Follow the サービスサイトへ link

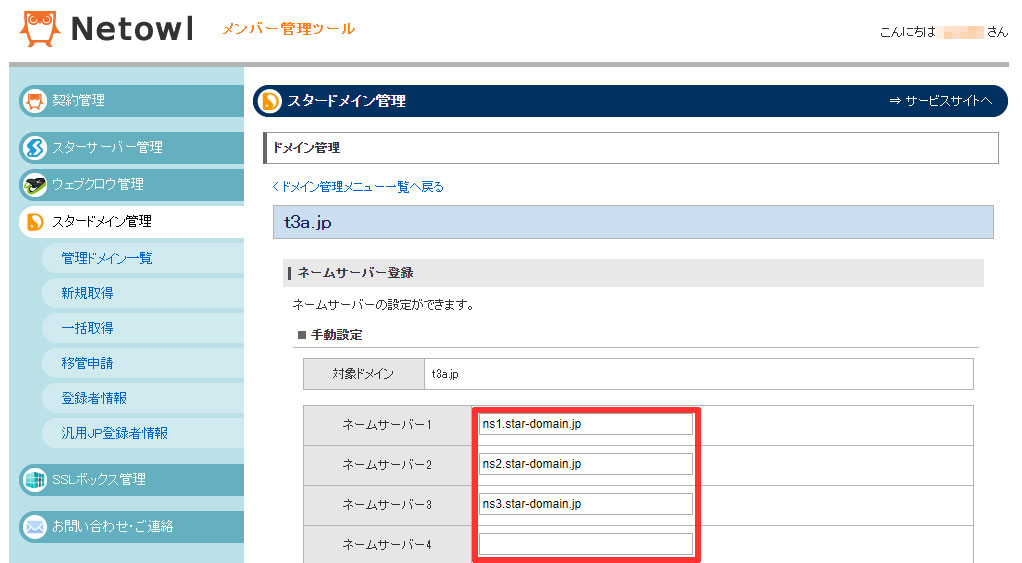[x=941, y=101]
